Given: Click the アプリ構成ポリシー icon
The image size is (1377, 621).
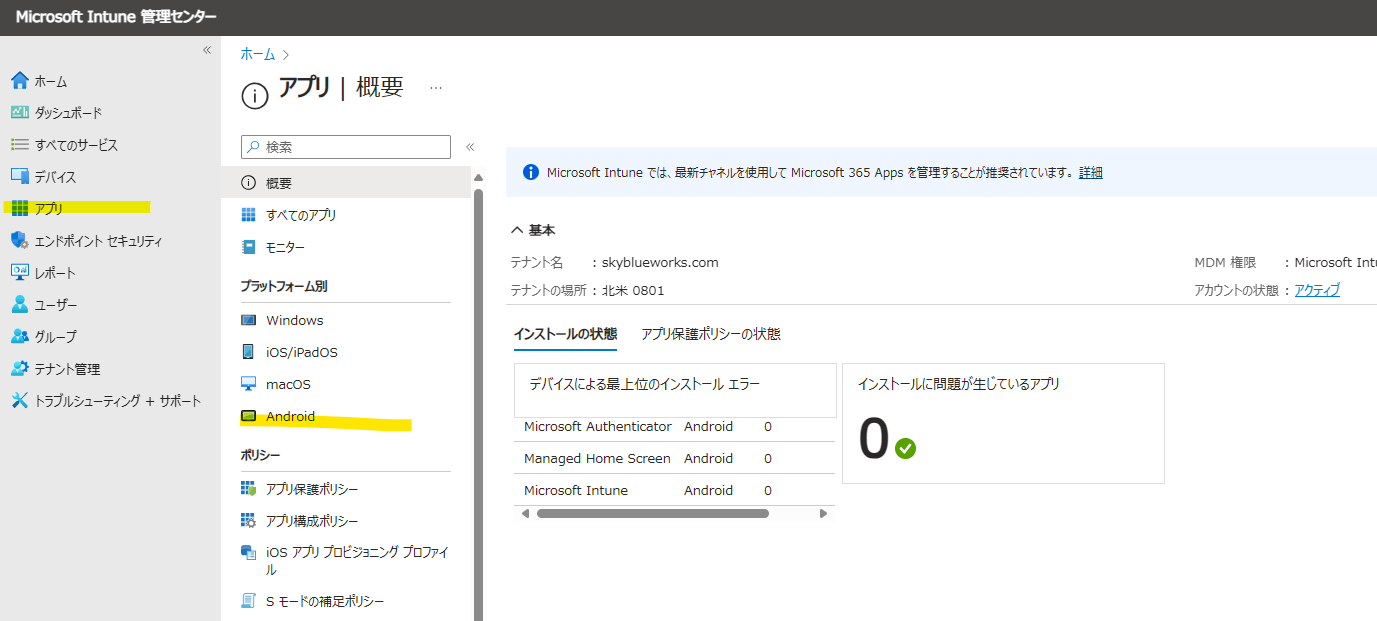Looking at the screenshot, I should coord(249,521).
